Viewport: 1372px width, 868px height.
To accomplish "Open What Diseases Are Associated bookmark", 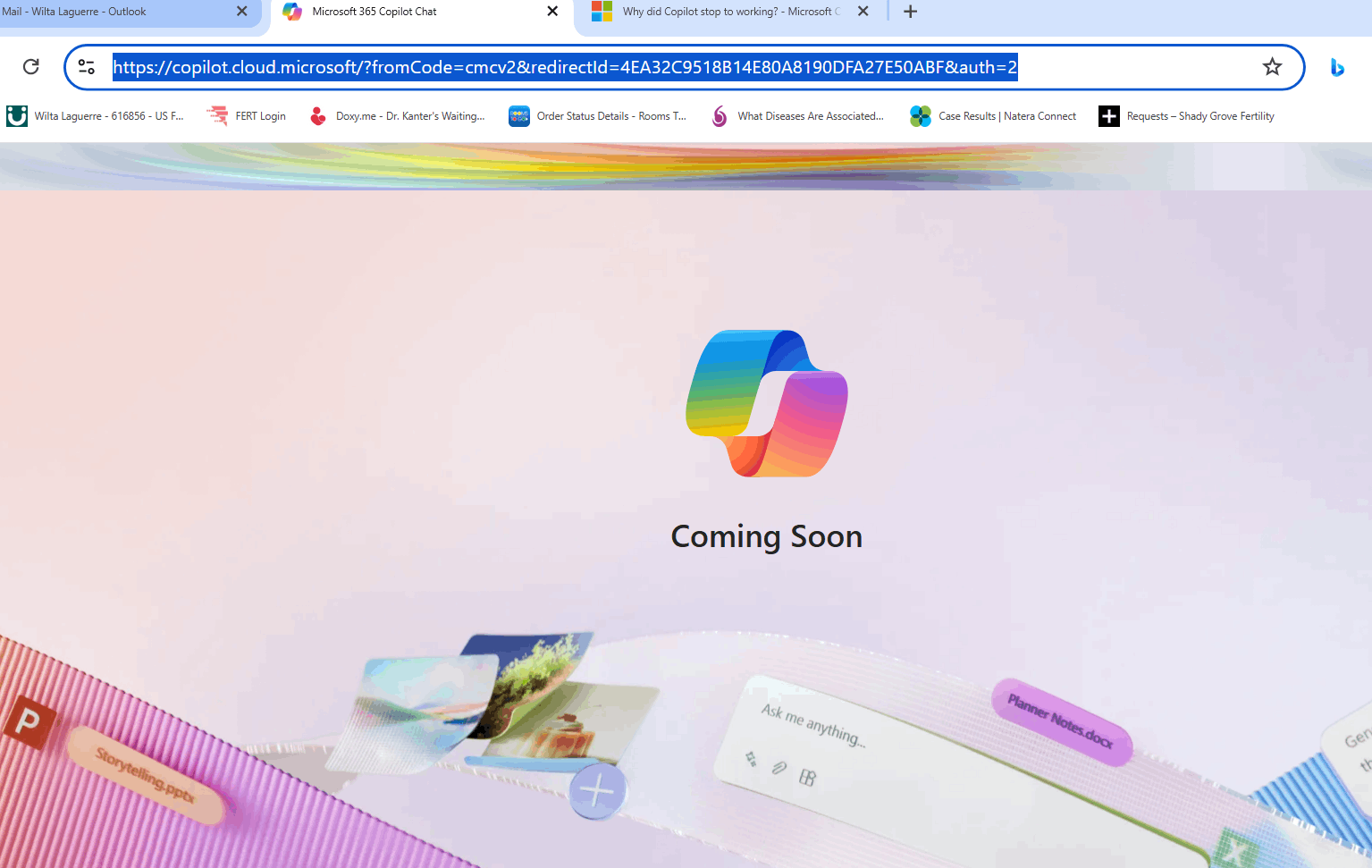I will click(797, 116).
